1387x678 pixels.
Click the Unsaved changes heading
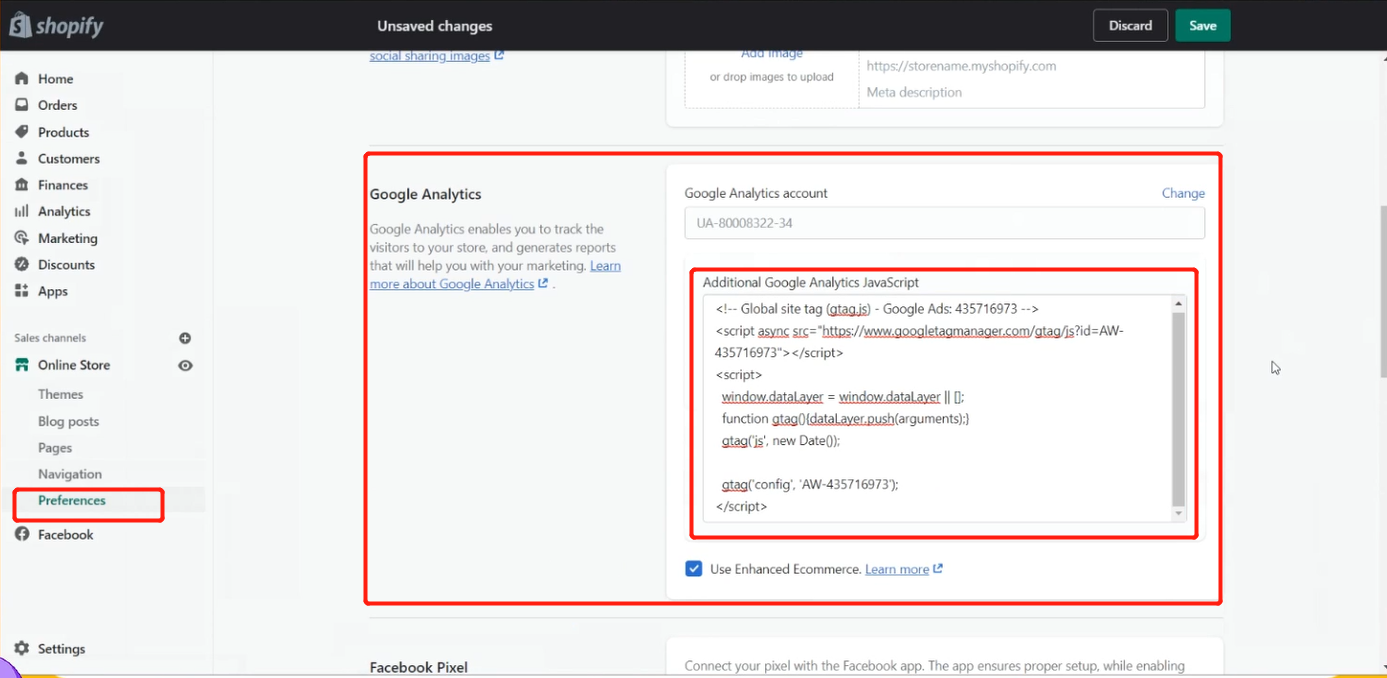tap(435, 26)
